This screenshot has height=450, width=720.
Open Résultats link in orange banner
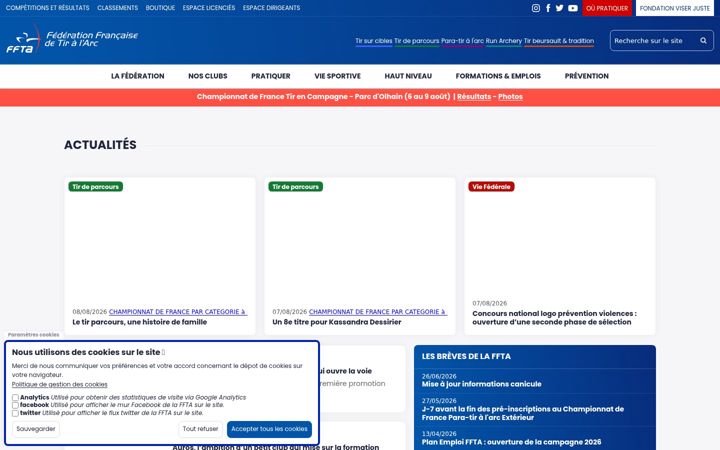tap(474, 96)
